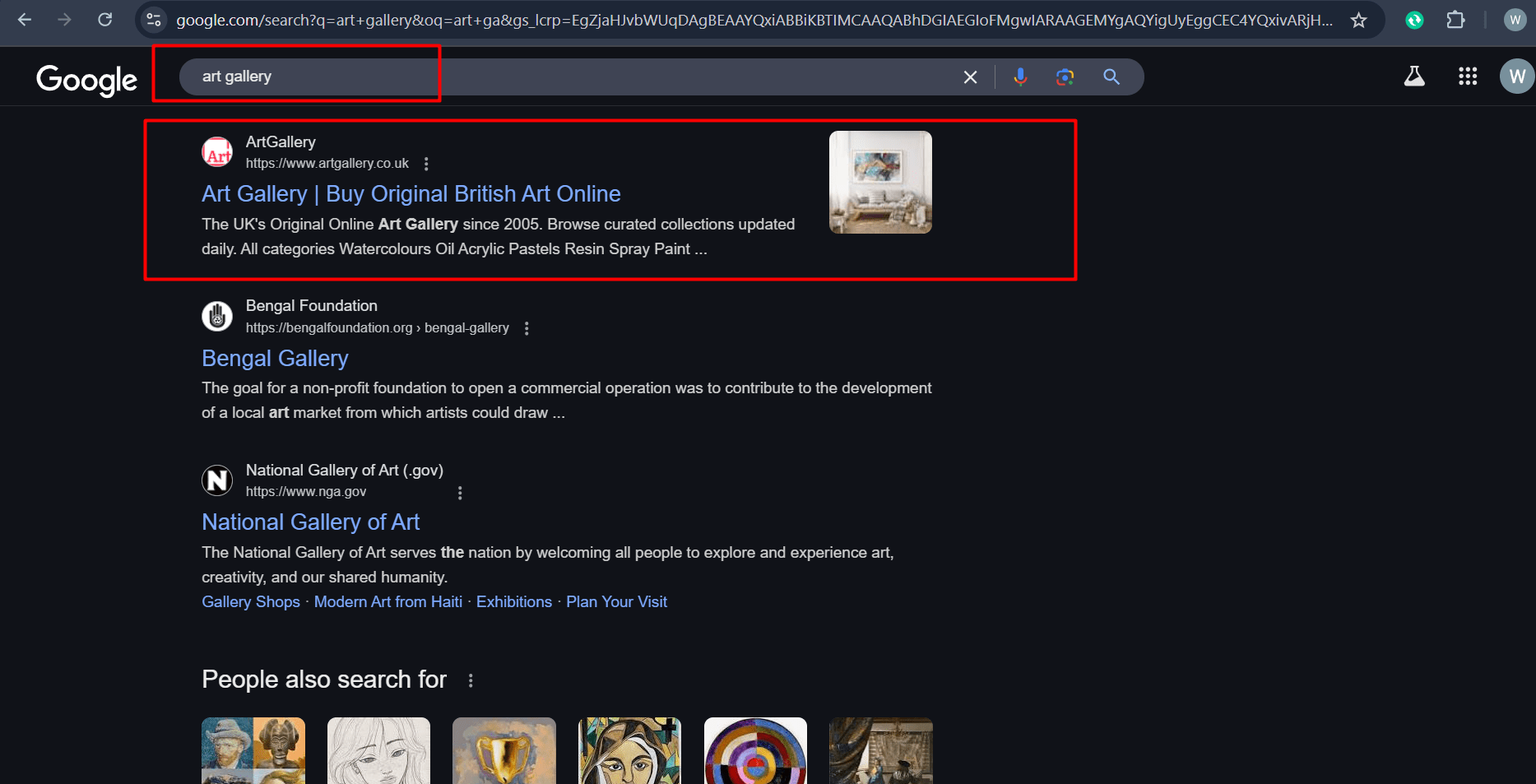Screen dimensions: 1536x784
Task: Click the magnifier search button
Action: point(1111,77)
